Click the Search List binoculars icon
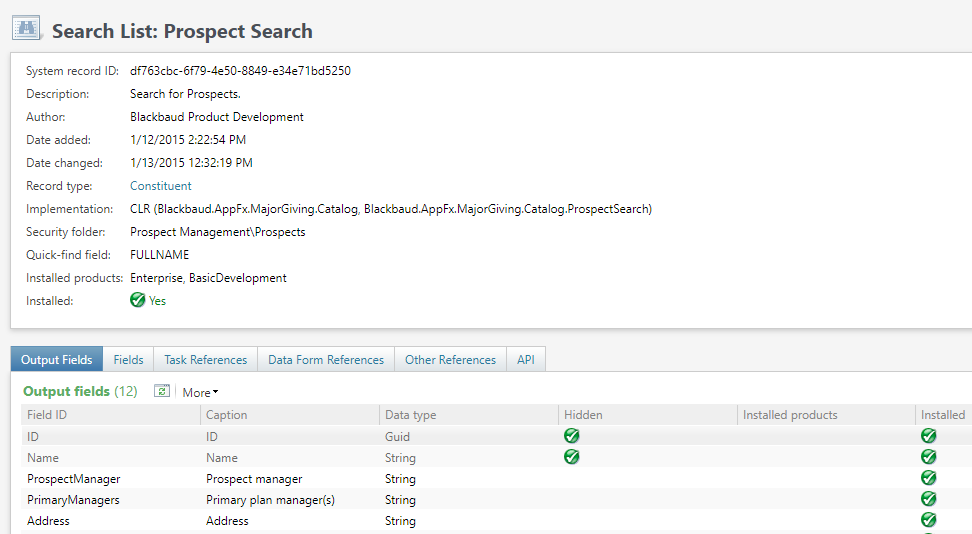This screenshot has height=534, width=972. (27, 28)
